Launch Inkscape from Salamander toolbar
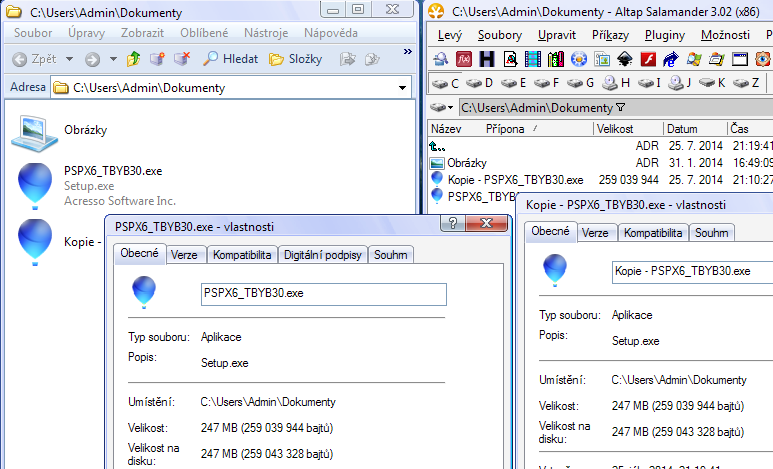Viewport: 773px width, 469px height. [x=625, y=60]
